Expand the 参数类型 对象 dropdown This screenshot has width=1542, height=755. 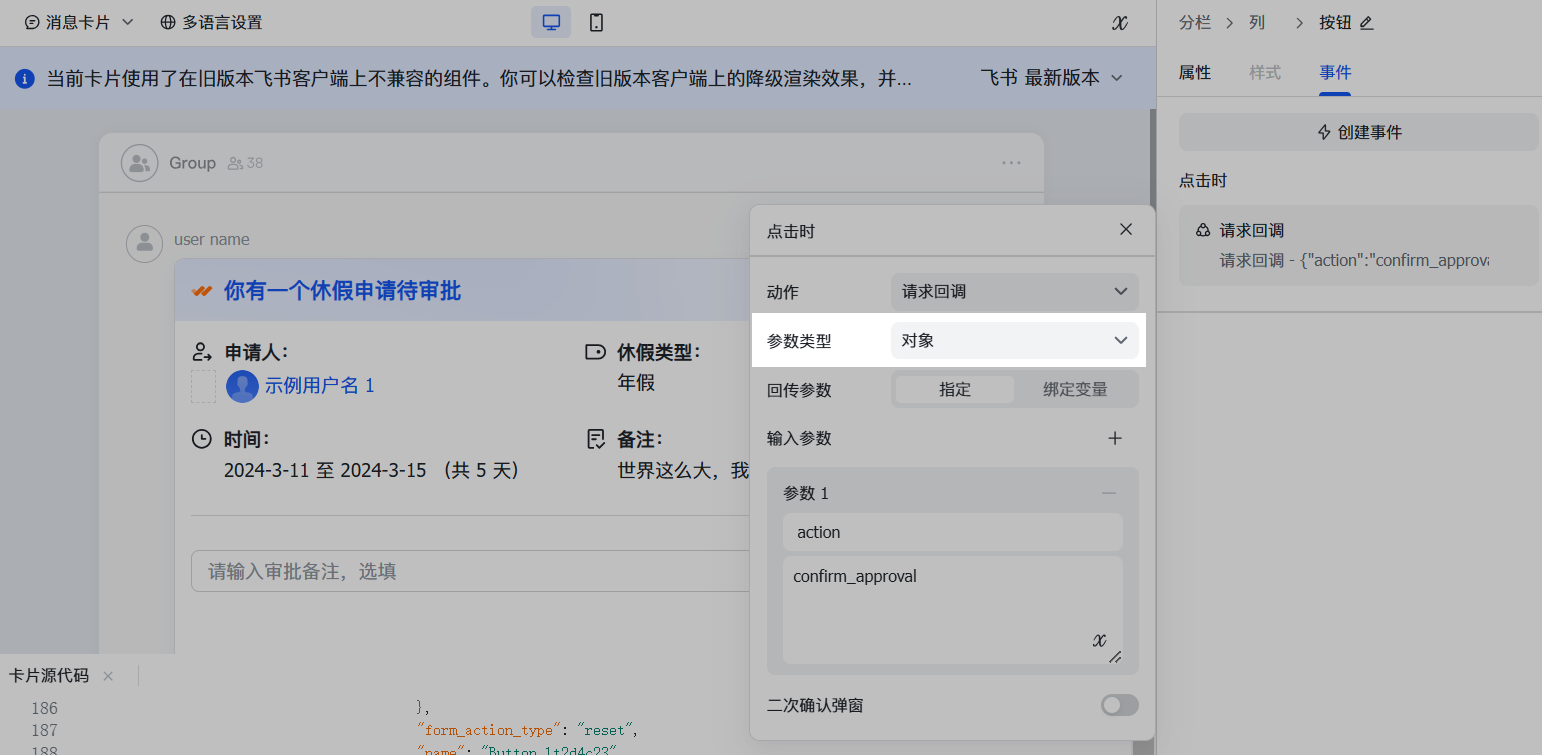tap(1014, 341)
